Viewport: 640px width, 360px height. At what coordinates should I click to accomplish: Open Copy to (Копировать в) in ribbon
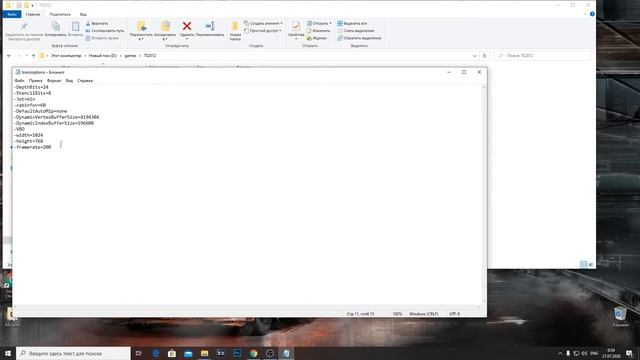coord(165,31)
